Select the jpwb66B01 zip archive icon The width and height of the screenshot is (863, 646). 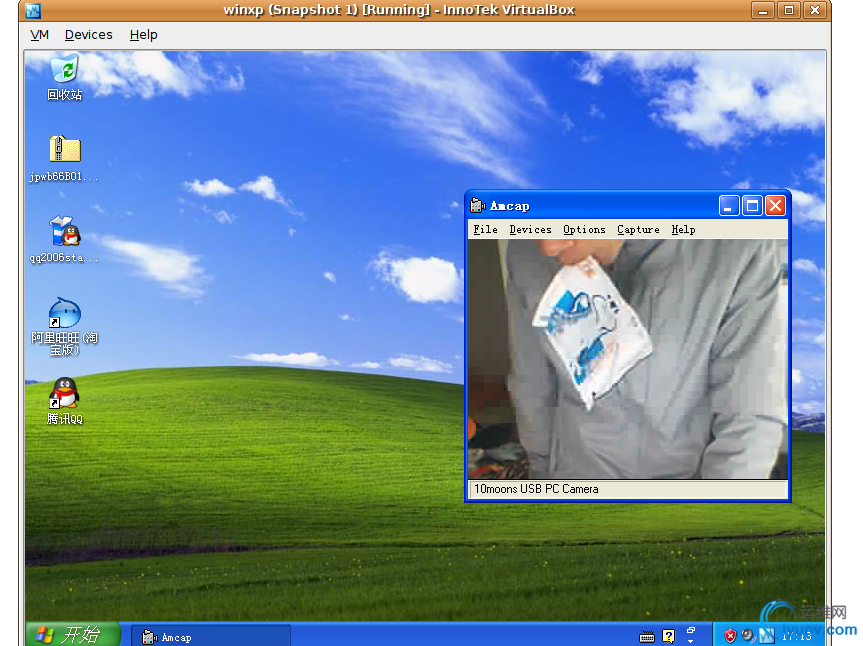(x=65, y=149)
